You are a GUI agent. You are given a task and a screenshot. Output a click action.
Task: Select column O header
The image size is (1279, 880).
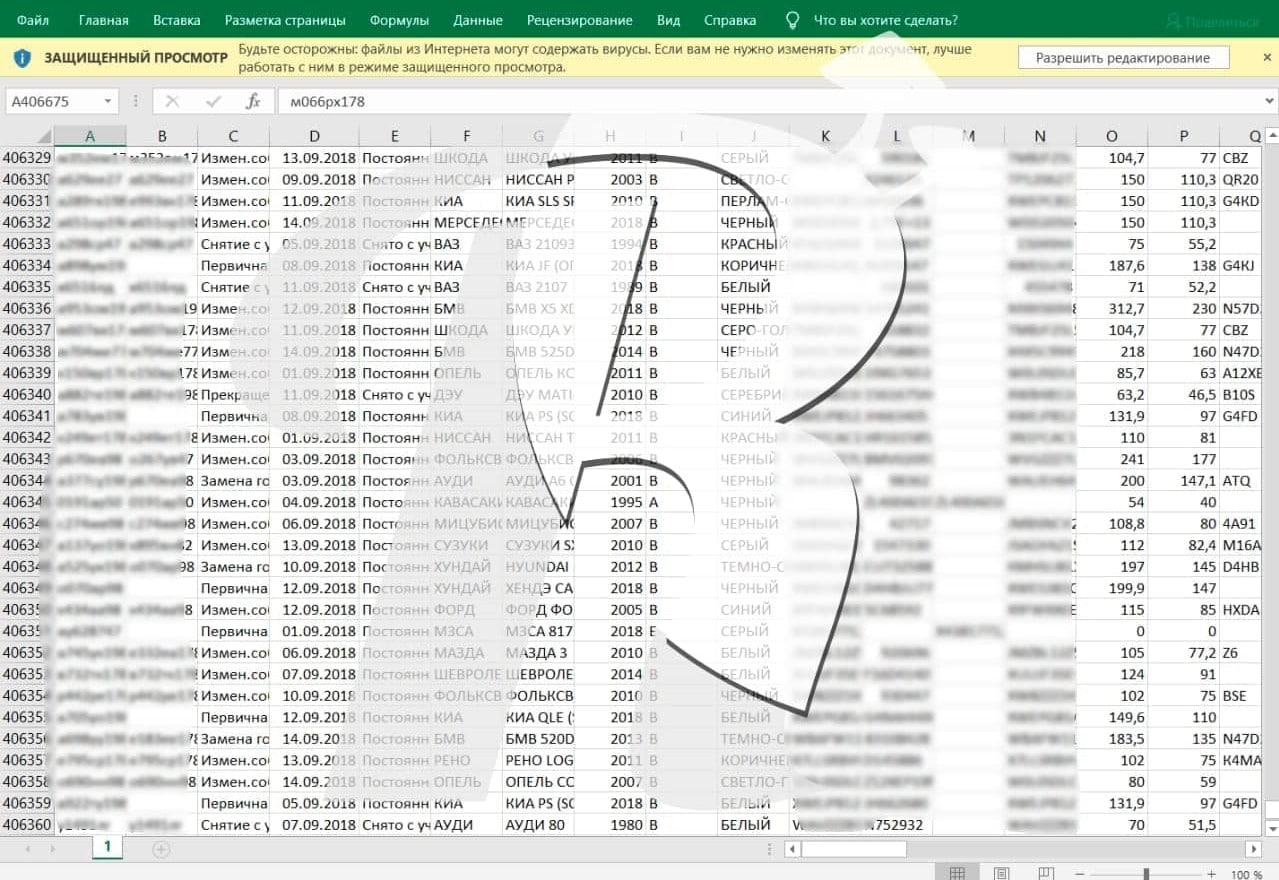click(x=1112, y=136)
